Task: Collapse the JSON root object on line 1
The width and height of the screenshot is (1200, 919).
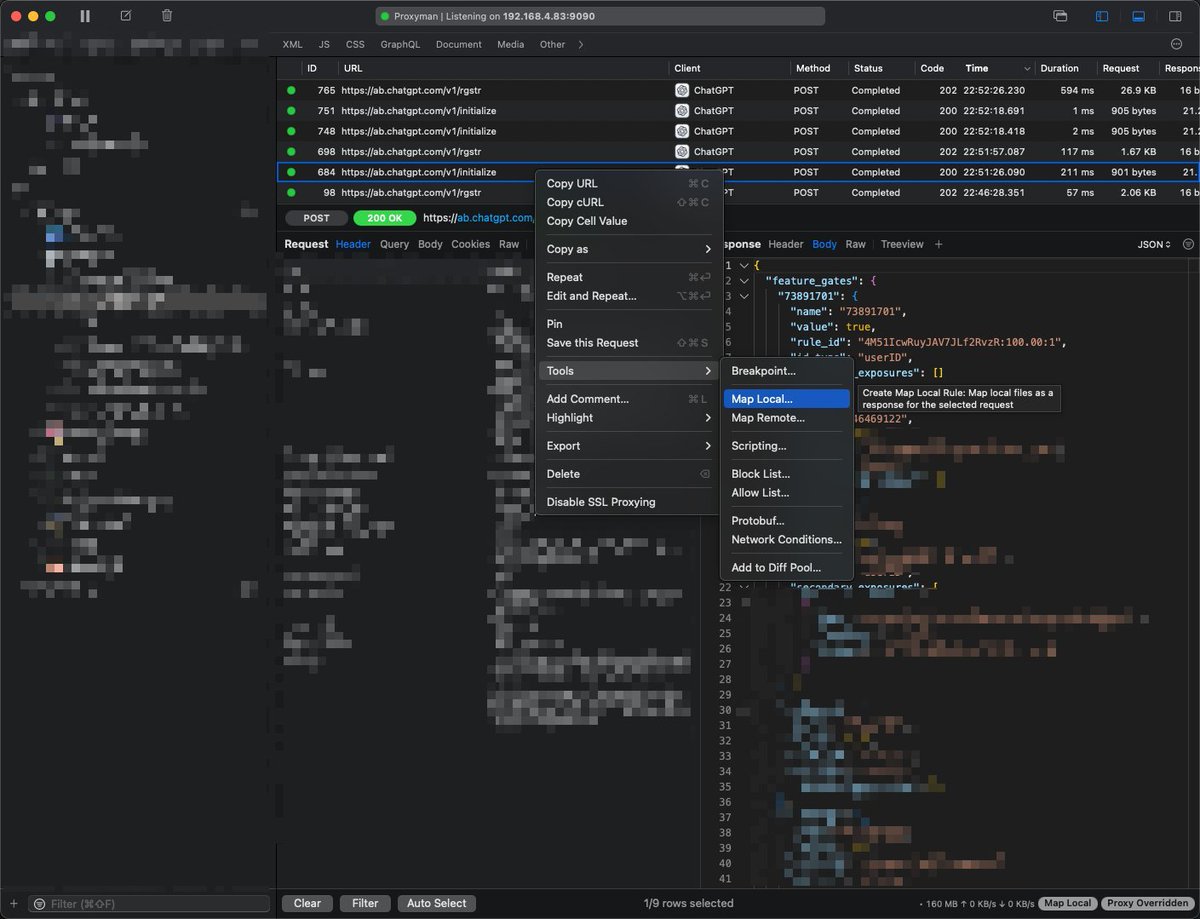Action: 743,265
